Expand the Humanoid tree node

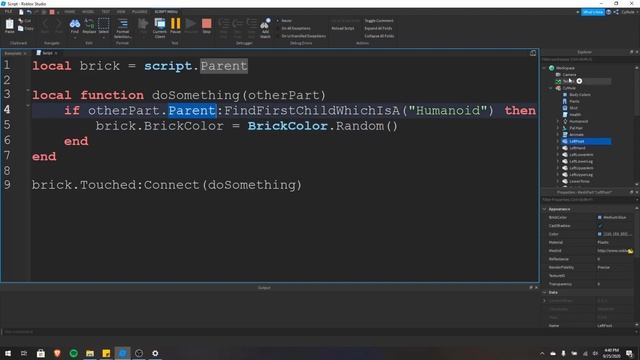click(558, 121)
